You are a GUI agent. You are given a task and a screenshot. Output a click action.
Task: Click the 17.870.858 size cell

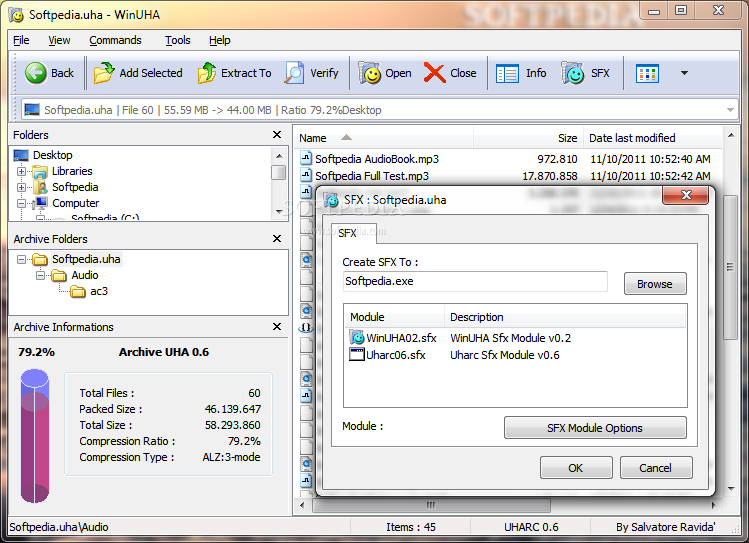(550, 176)
